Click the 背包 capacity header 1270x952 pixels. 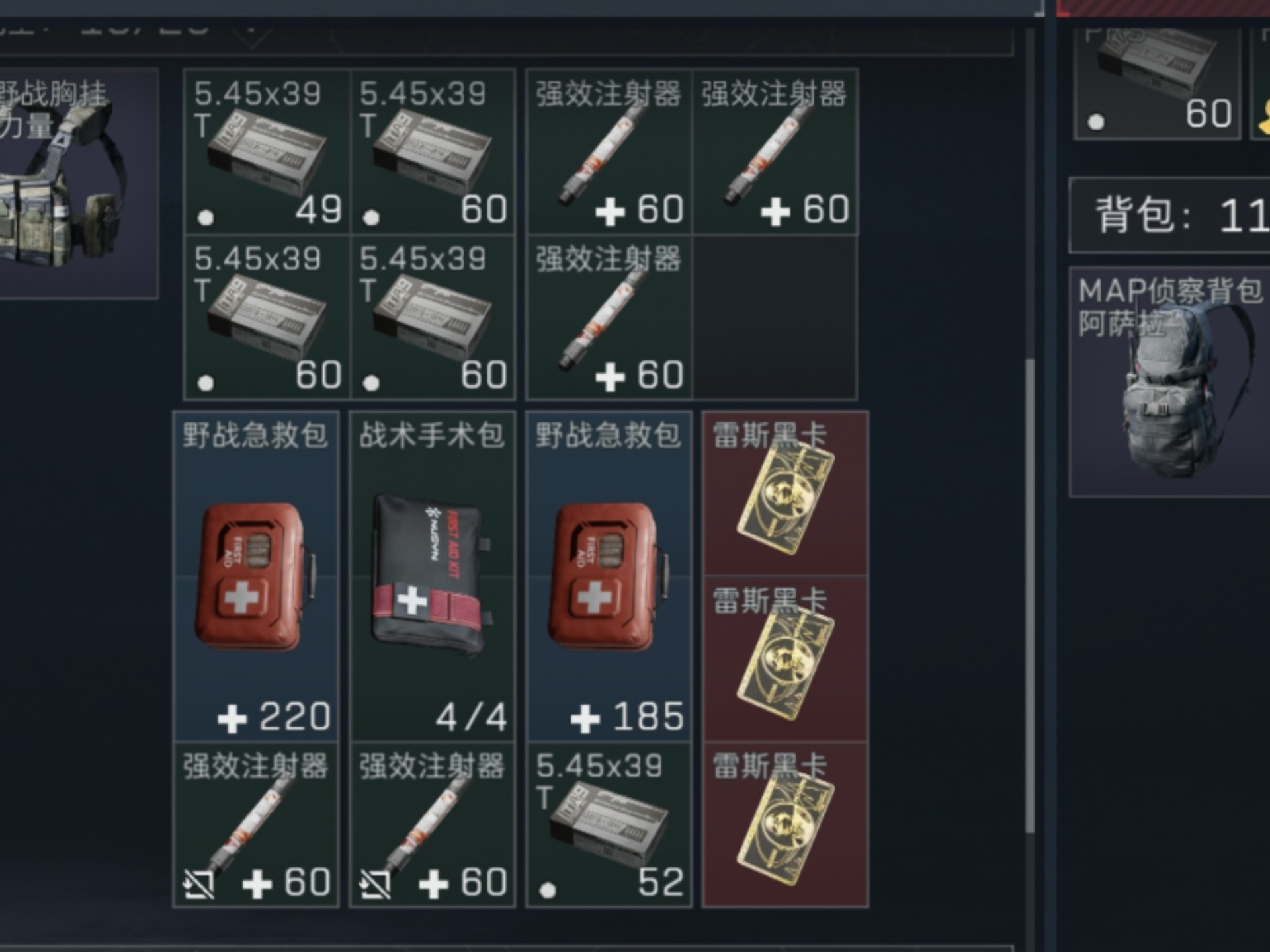pos(1169,215)
